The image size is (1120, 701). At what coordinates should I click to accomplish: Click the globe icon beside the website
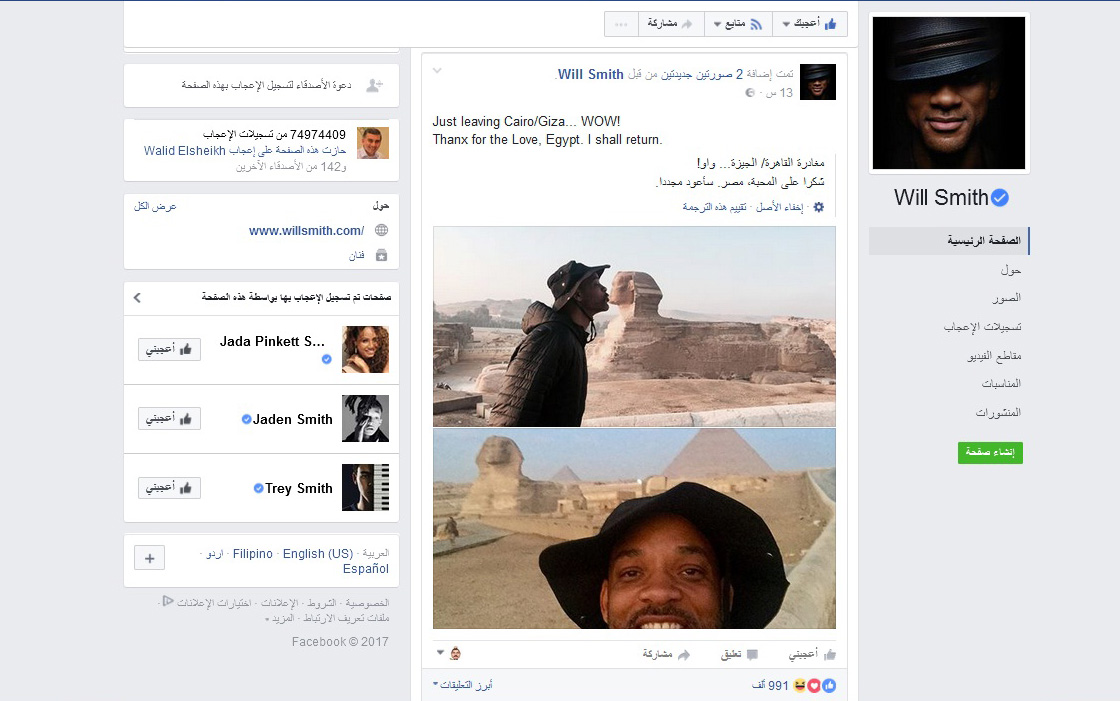pyautogui.click(x=381, y=230)
